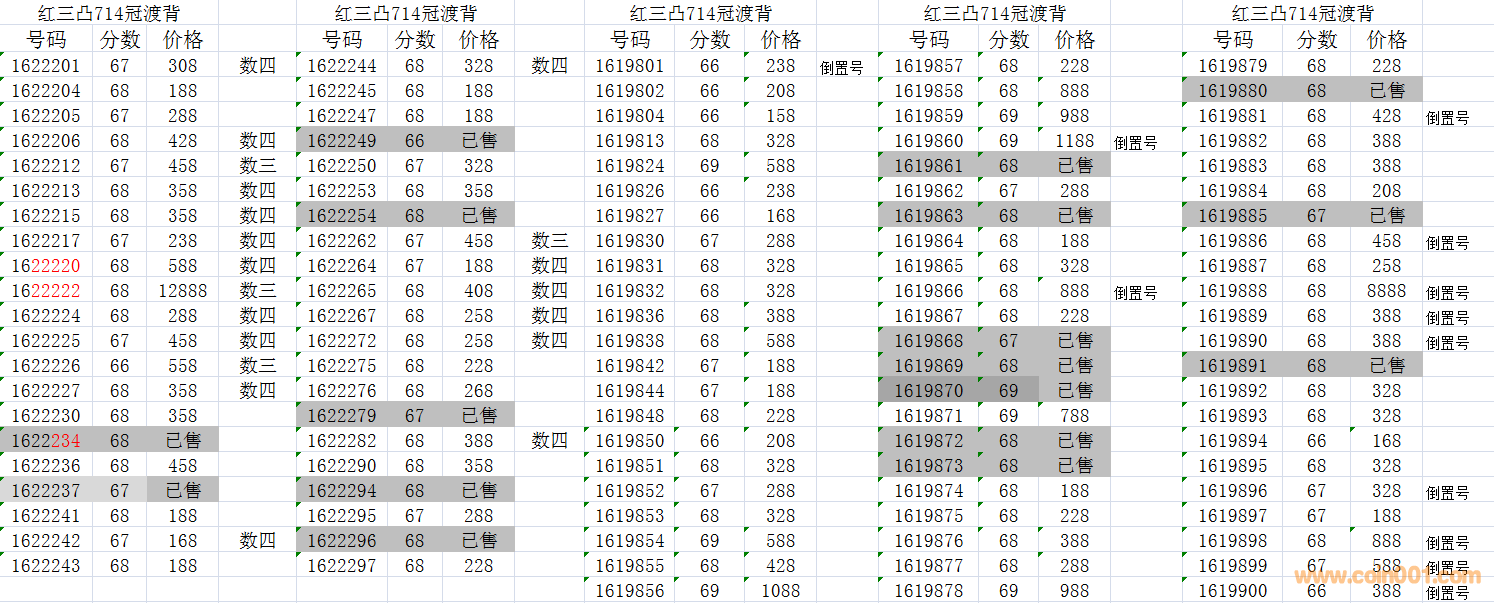Click serial number 1619856 cell
The height and width of the screenshot is (603, 1494).
pyautogui.click(x=629, y=591)
